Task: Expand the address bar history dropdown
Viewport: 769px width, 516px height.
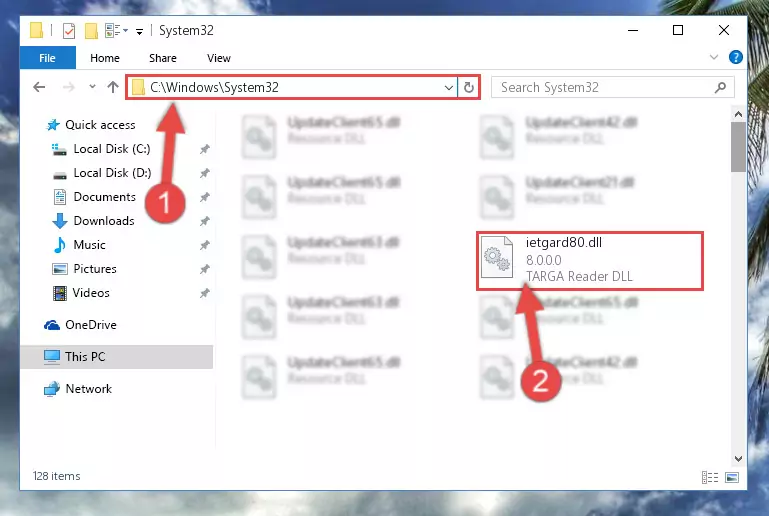Action: (x=449, y=87)
